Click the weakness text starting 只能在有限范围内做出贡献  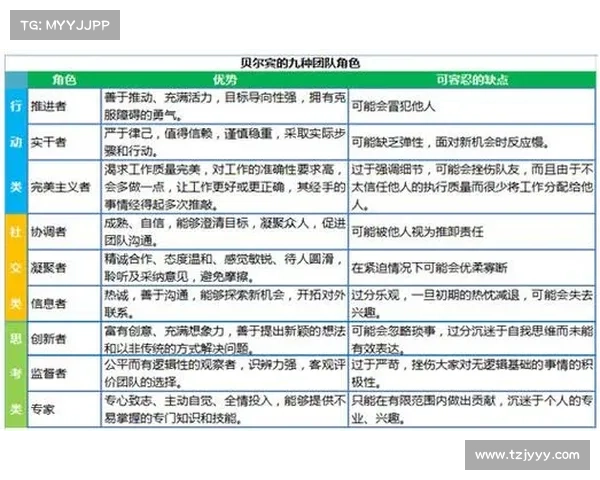pos(472,409)
